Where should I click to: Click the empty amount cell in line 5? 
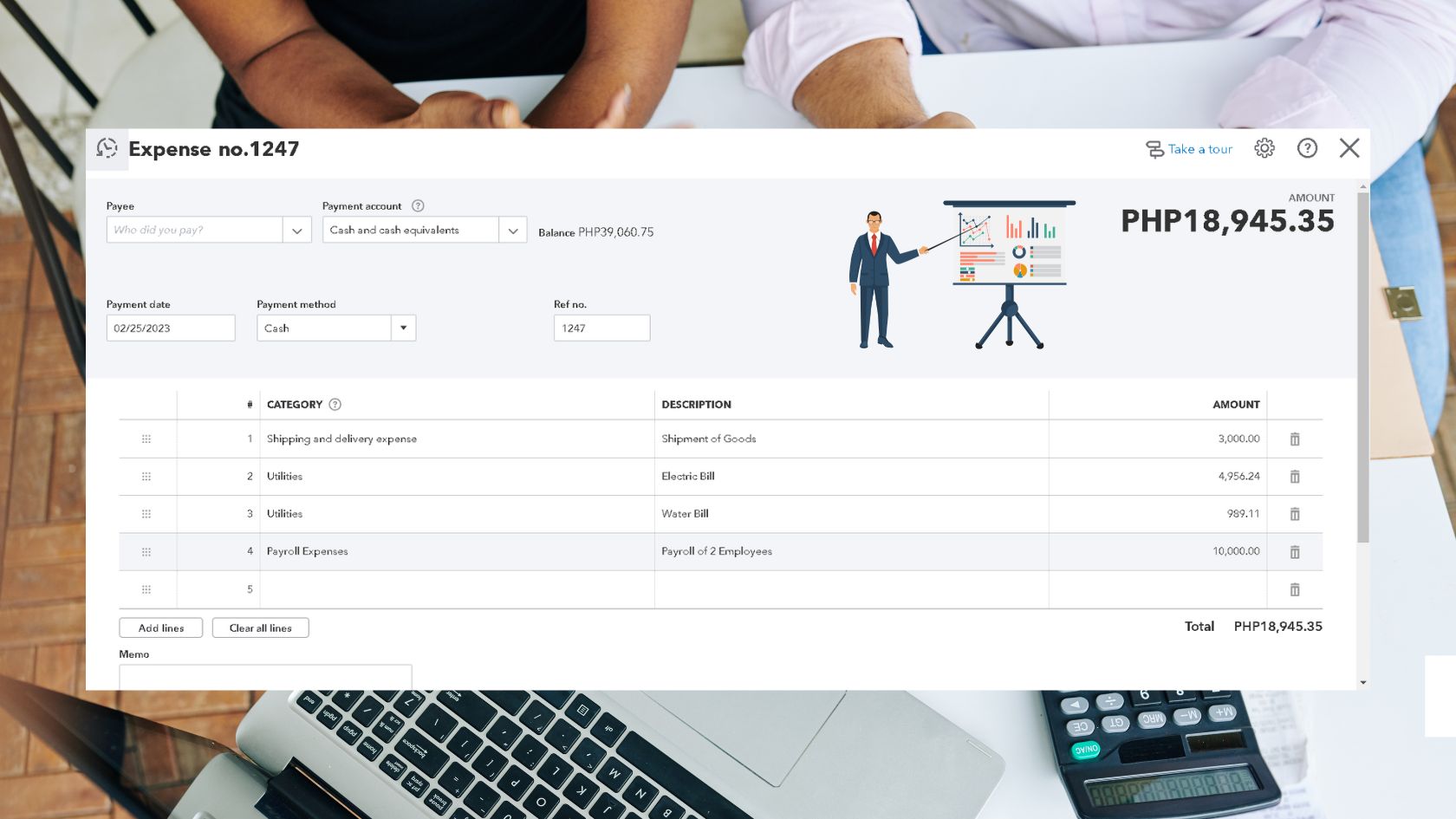click(x=1158, y=589)
